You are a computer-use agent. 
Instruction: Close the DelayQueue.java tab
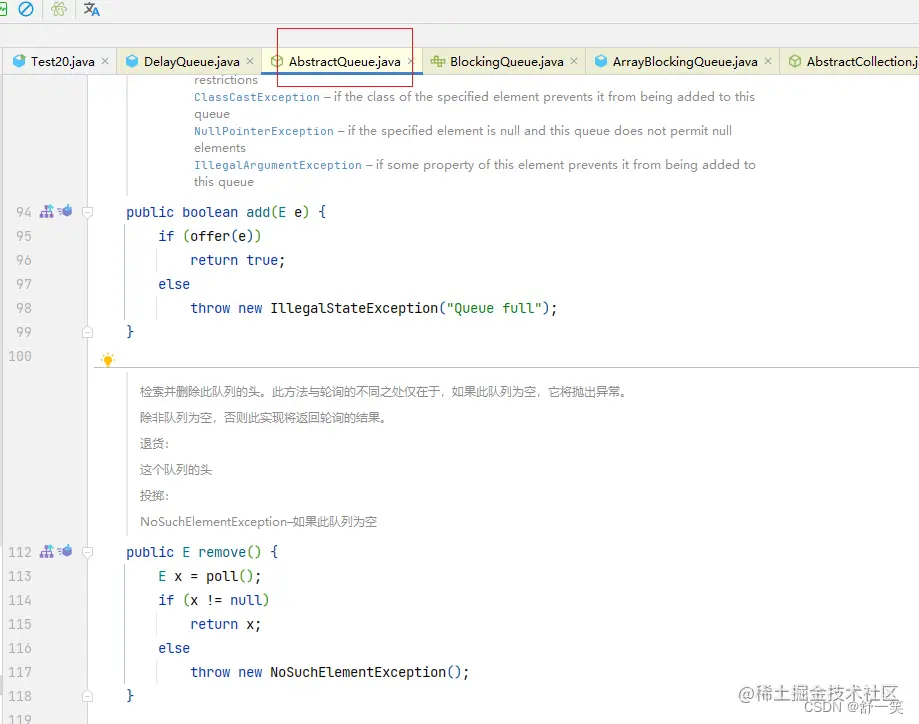pos(250,61)
